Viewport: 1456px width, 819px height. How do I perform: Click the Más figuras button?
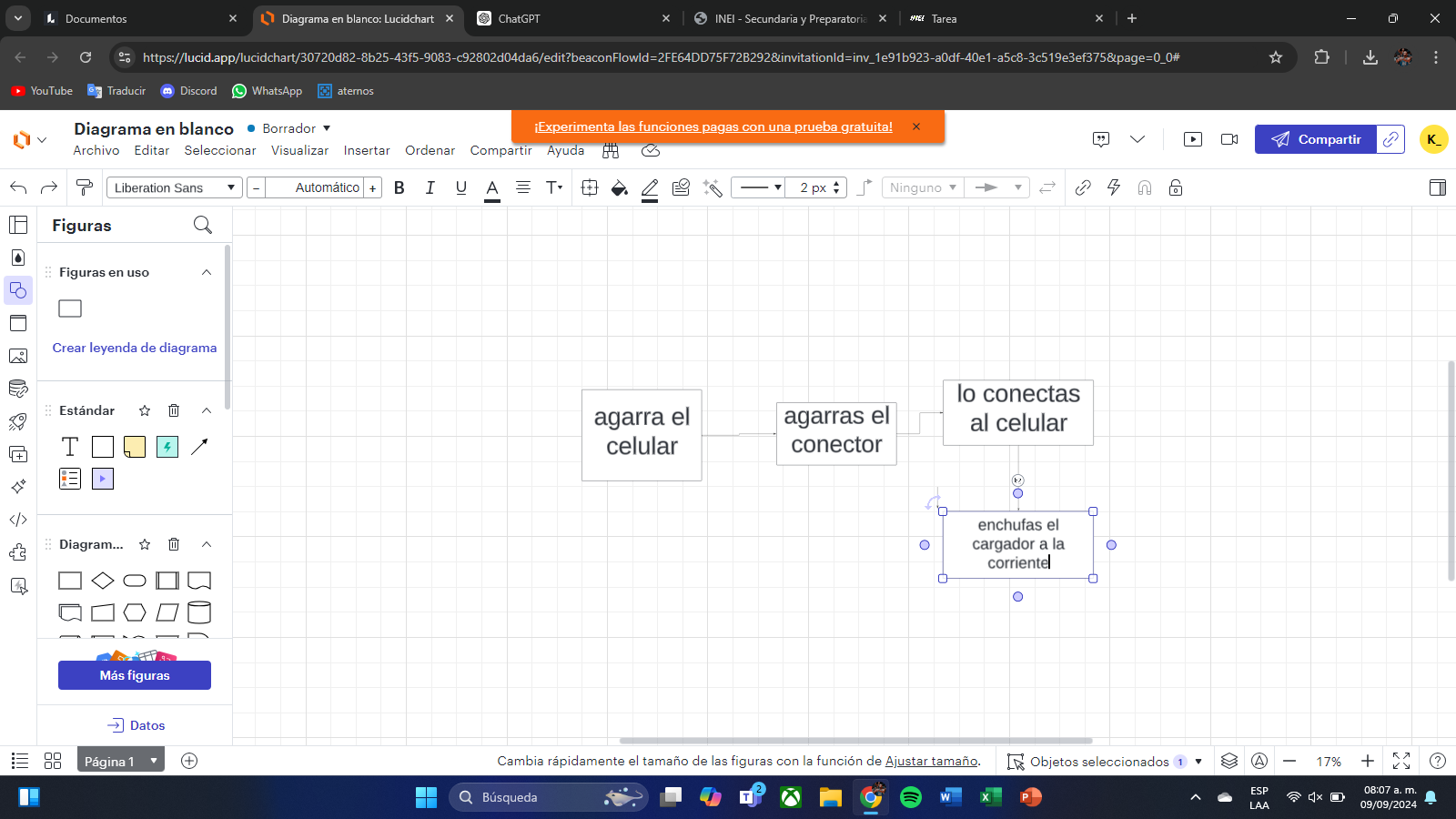(x=135, y=675)
